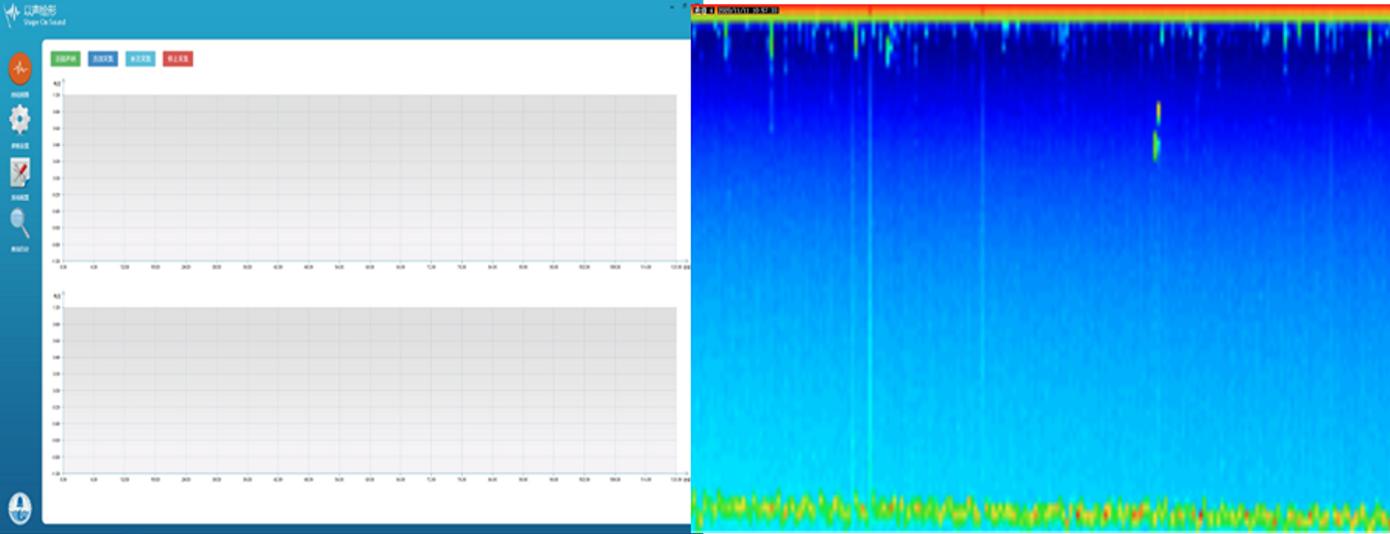Open the notepad-and-pencil configuration icon
The width and height of the screenshot is (1390, 534).
click(x=19, y=172)
